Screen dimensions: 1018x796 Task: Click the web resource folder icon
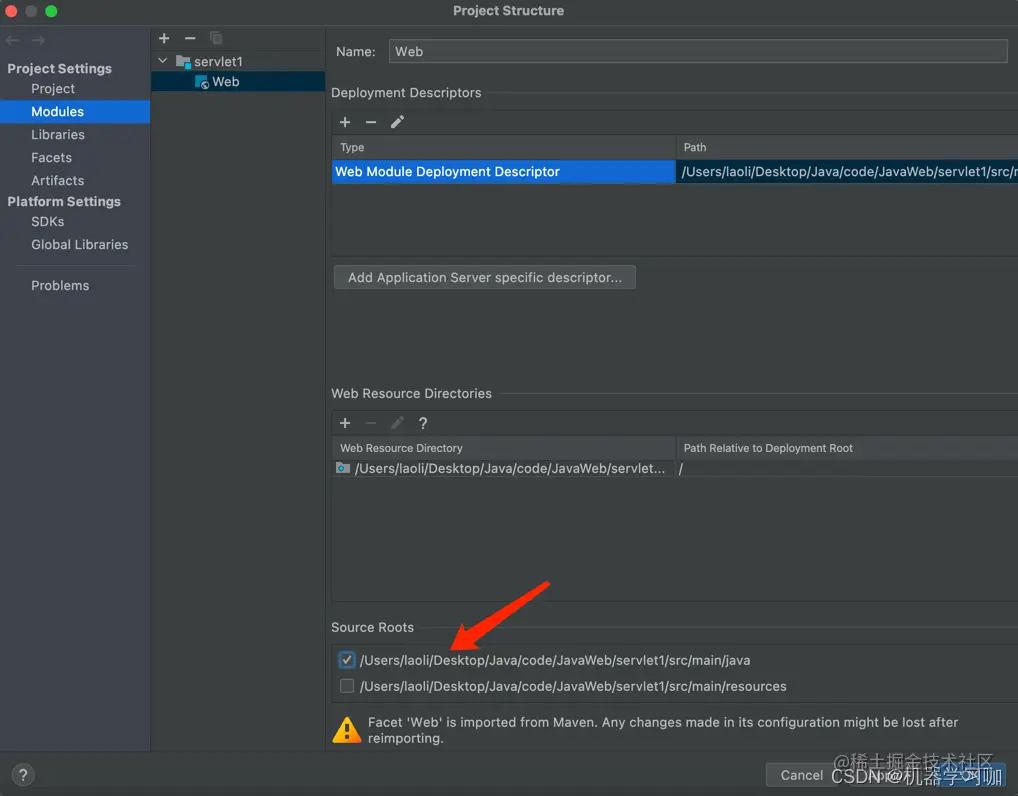tap(343, 468)
